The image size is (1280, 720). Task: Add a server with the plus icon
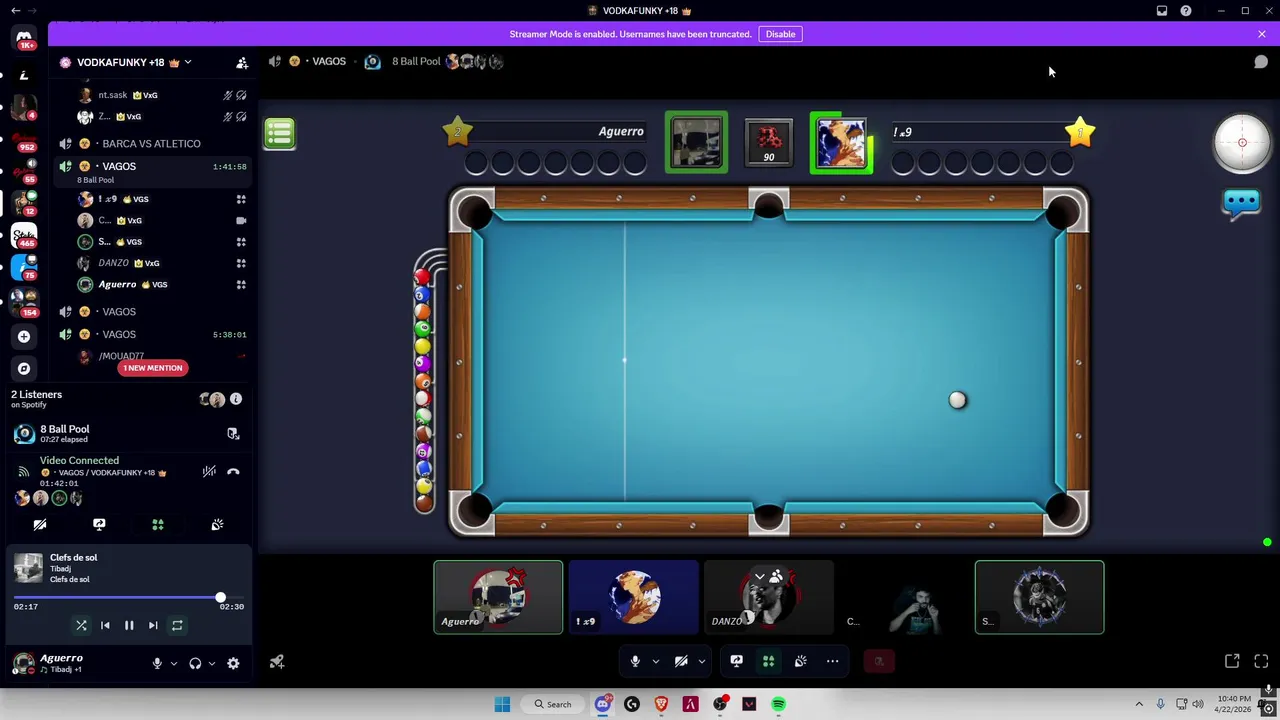click(24, 337)
